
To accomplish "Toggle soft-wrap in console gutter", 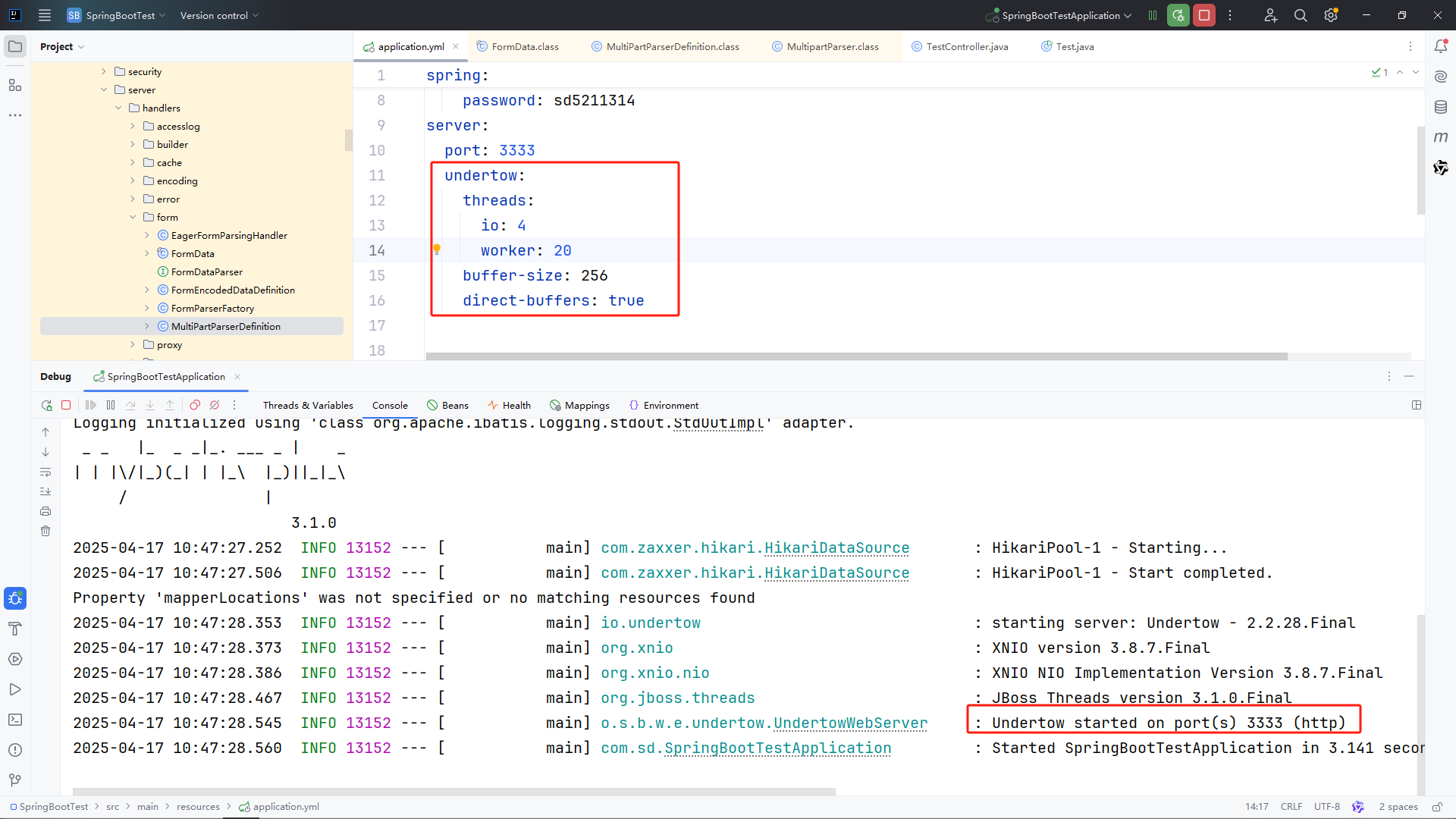I will click(45, 472).
